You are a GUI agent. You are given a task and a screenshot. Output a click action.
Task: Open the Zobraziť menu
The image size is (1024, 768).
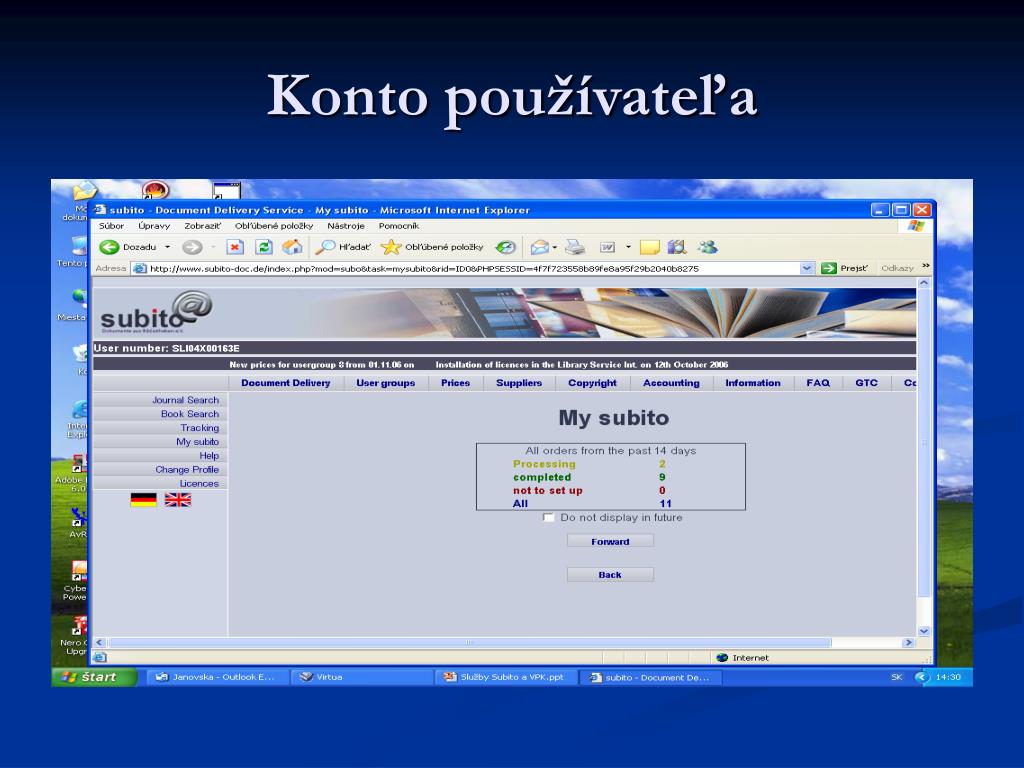tap(202, 226)
